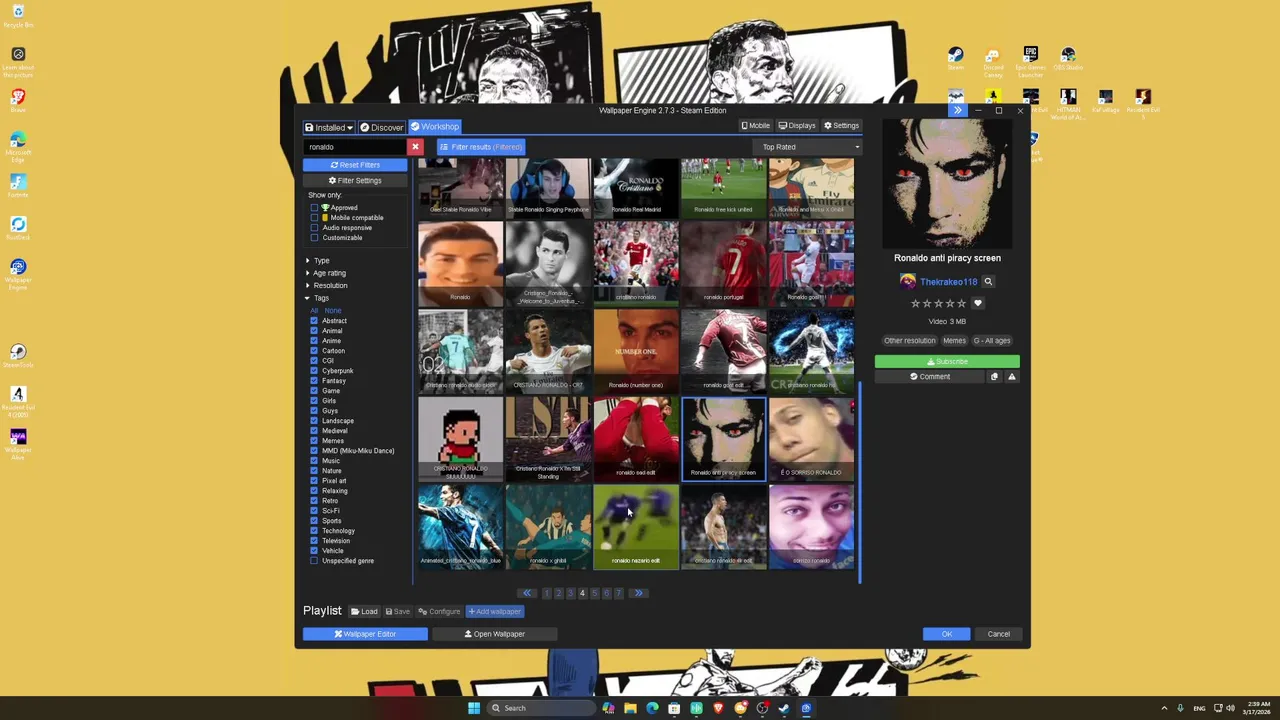Screen dimensions: 1280x720
Task: Enable the Approved filter checkbox
Action: (314, 208)
